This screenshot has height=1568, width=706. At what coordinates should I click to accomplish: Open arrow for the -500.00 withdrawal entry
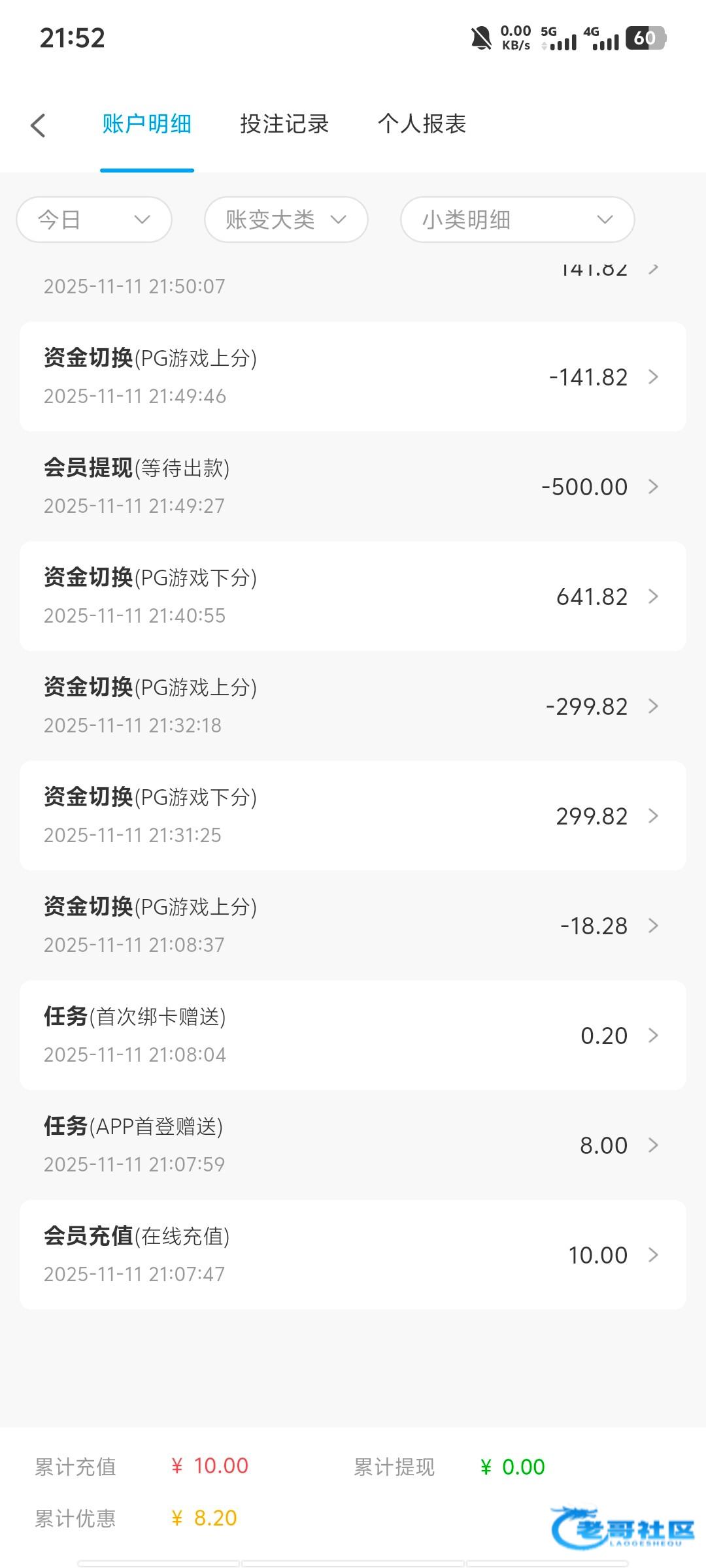(x=652, y=487)
